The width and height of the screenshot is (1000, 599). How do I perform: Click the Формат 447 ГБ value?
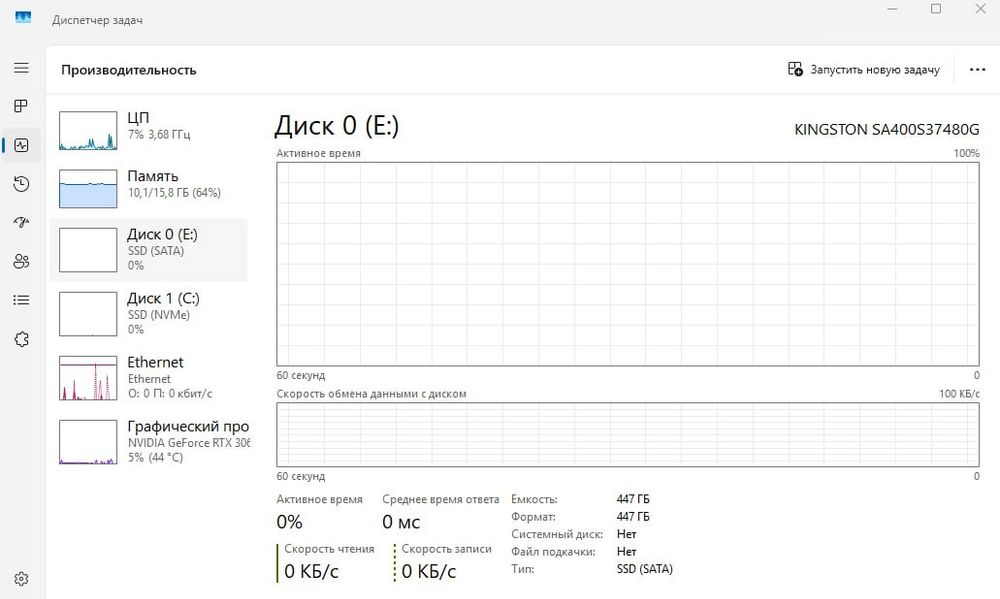pos(633,517)
